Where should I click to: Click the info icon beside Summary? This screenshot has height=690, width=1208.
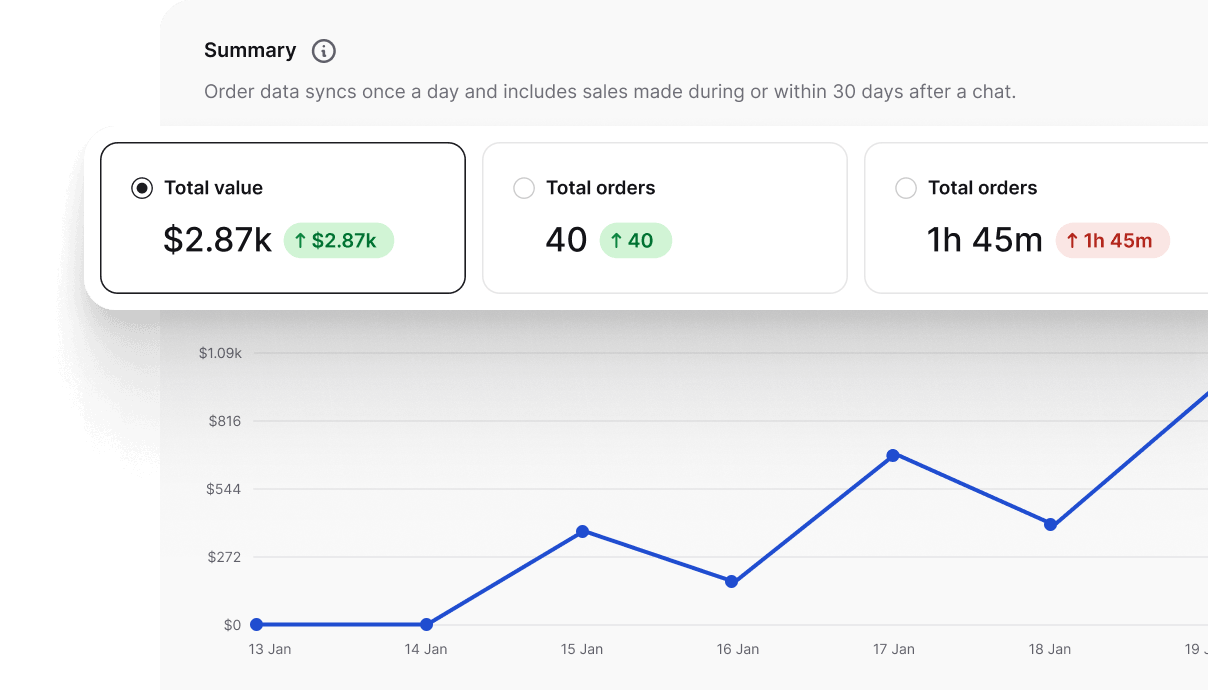322,50
